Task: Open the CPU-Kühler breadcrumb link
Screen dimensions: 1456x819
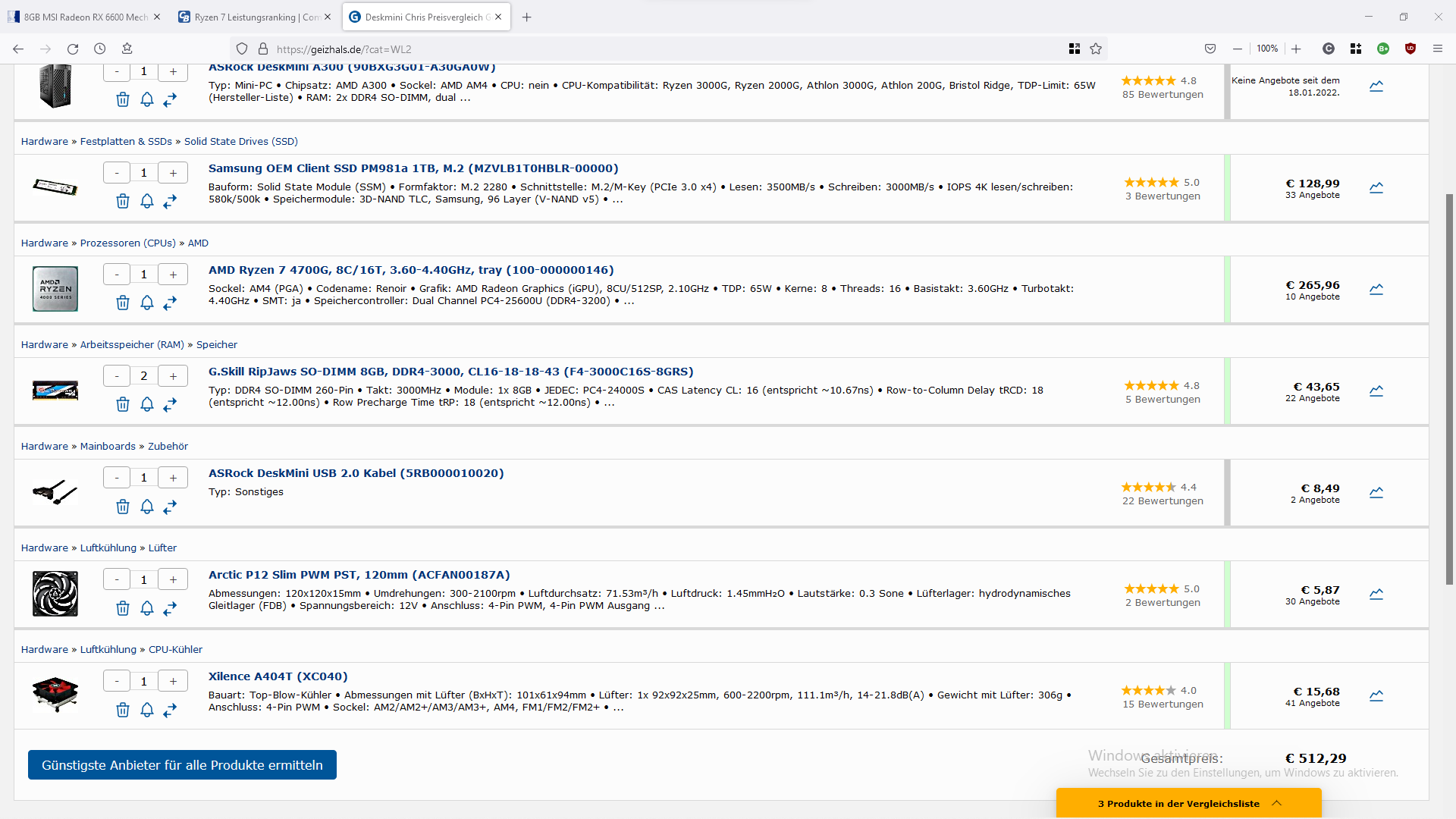Action: click(x=175, y=650)
